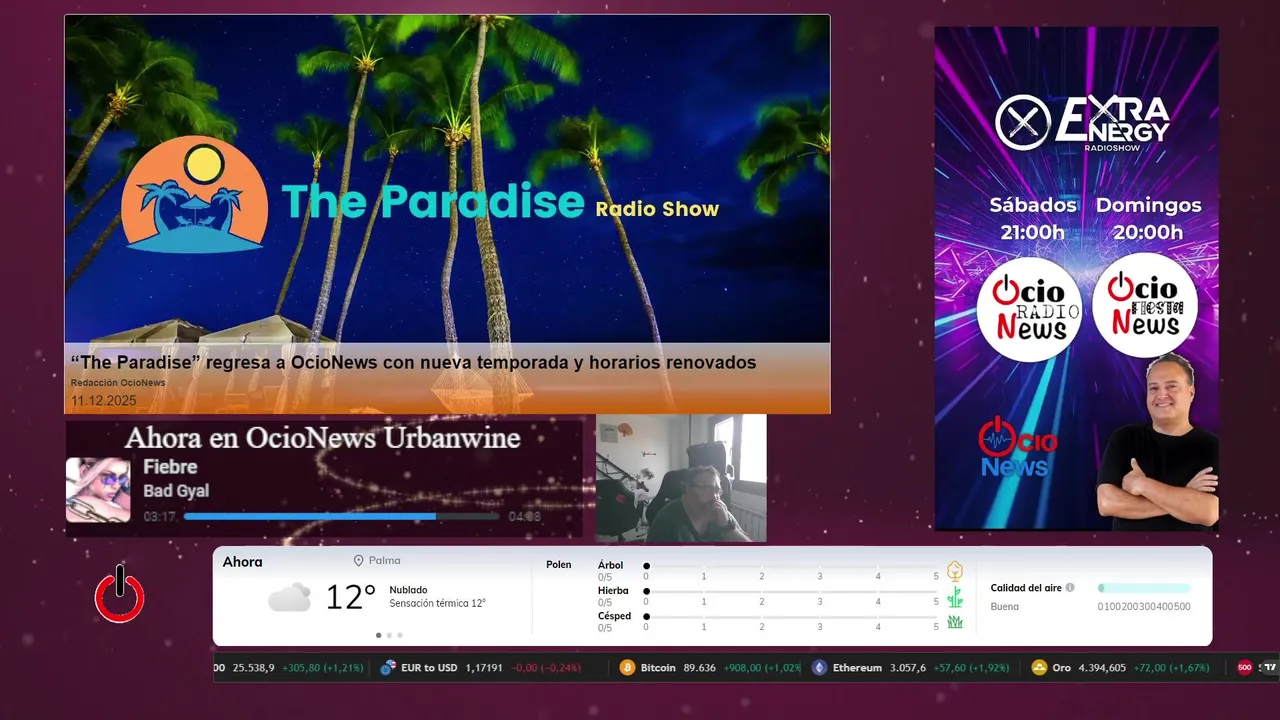Click the Redacción OcioNews author byline
This screenshot has height=720, width=1280.
click(118, 383)
